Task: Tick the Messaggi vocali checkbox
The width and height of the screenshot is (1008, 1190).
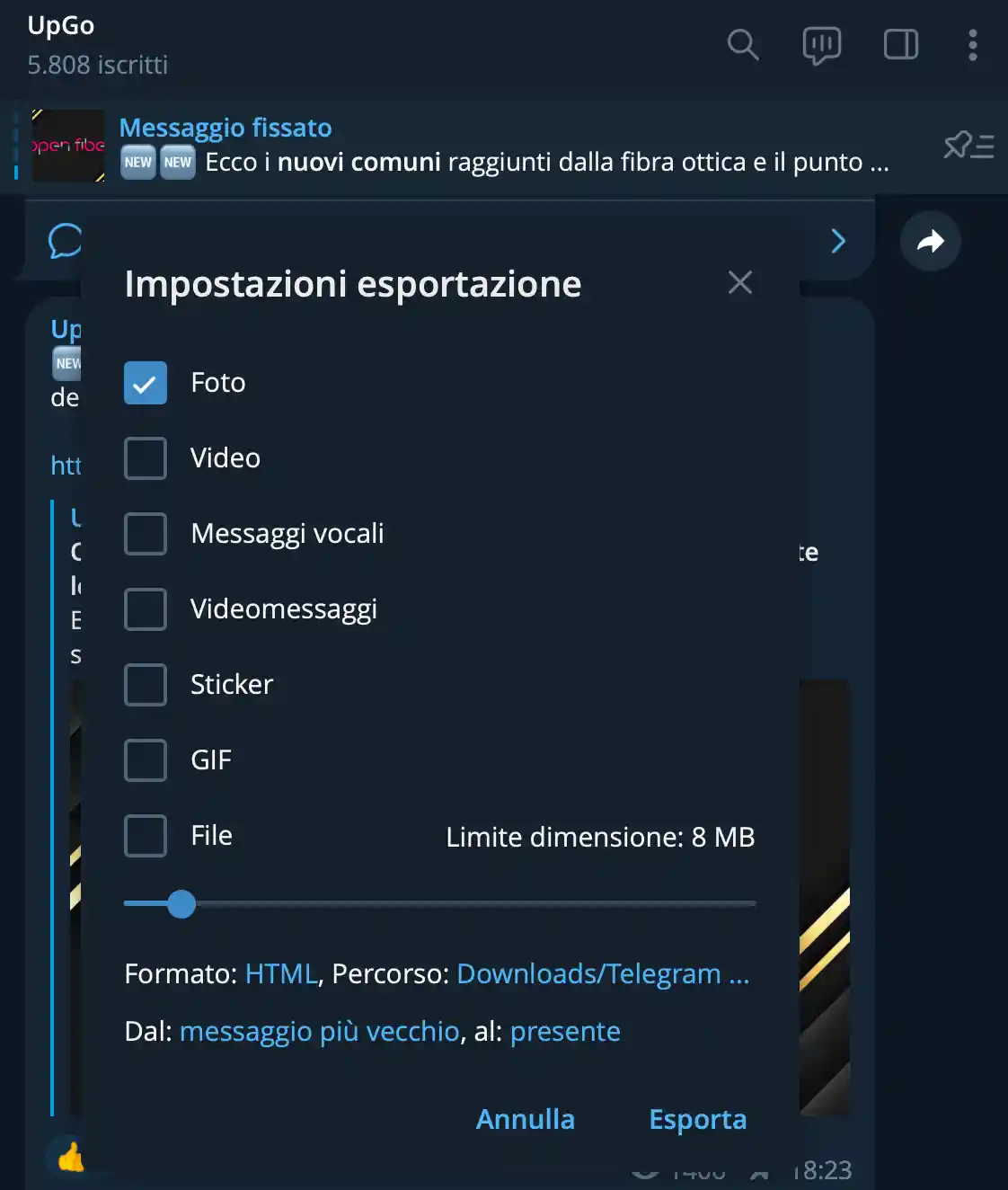Action: (146, 534)
